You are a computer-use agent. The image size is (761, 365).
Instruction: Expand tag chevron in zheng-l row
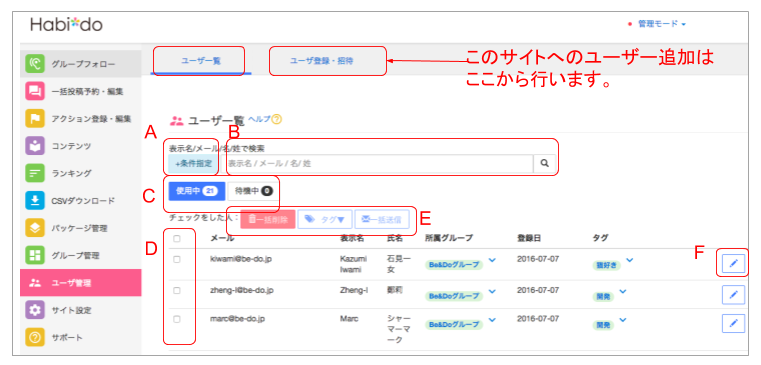point(623,292)
